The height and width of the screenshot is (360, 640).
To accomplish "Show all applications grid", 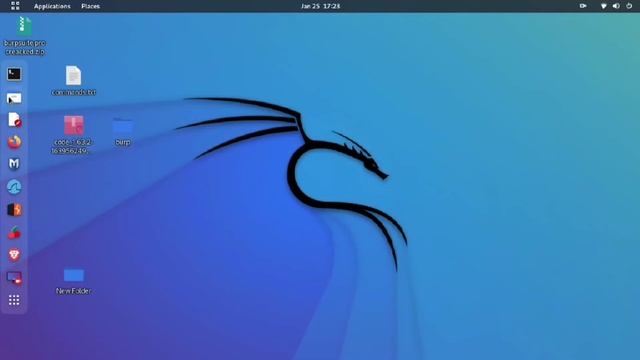I will pos(14,300).
